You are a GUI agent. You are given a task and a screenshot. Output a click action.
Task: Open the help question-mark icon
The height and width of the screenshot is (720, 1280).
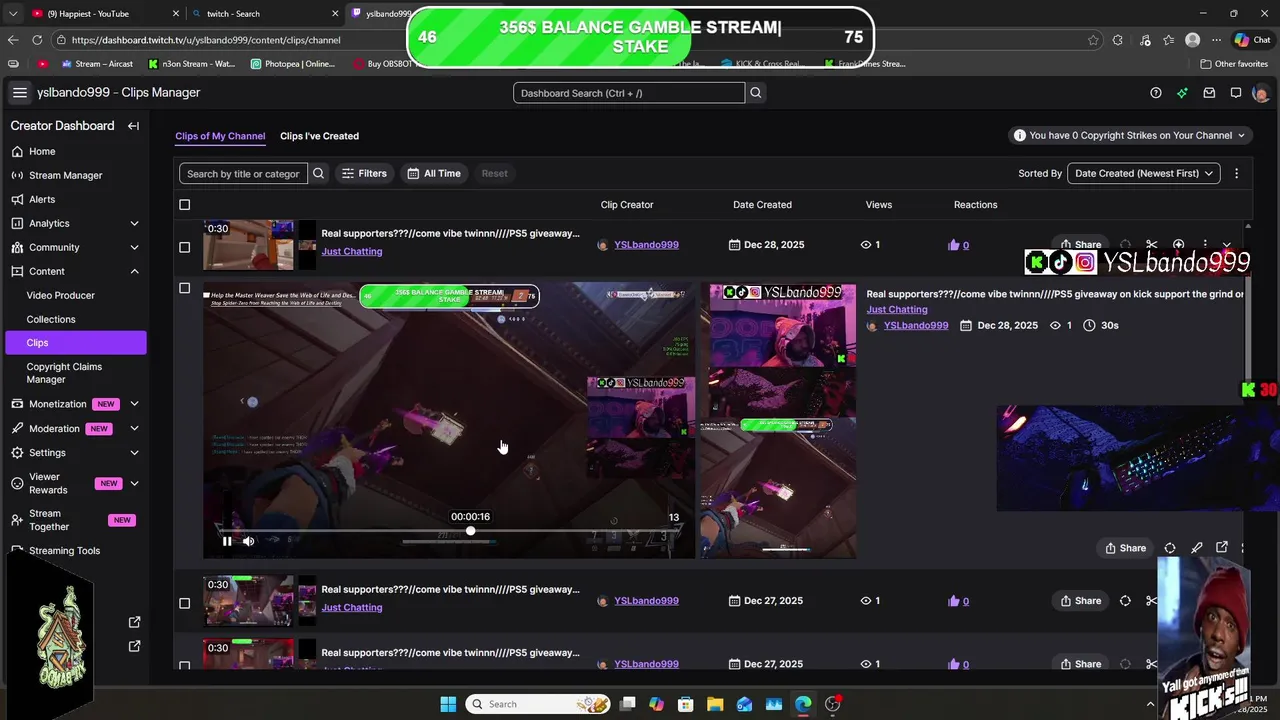pyautogui.click(x=1156, y=93)
